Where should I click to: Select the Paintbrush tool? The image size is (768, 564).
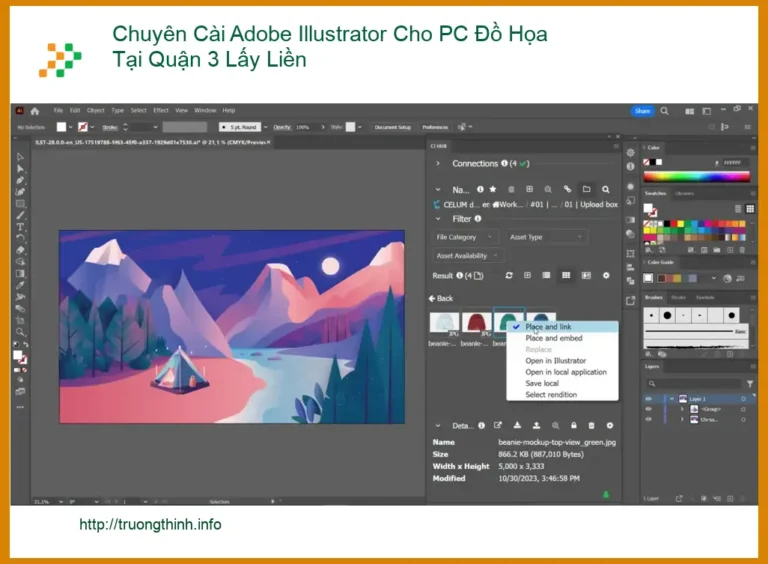[x=20, y=215]
